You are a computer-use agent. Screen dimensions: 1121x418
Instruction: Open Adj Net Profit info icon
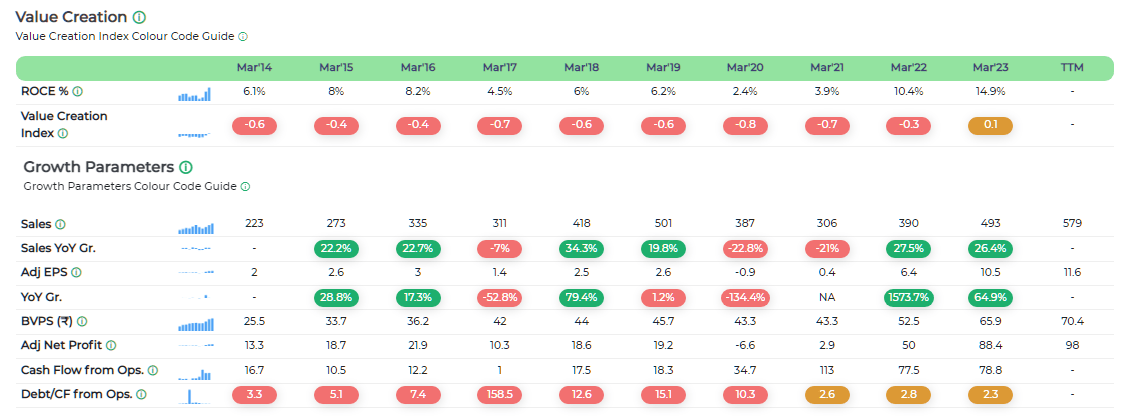pyautogui.click(x=110, y=346)
